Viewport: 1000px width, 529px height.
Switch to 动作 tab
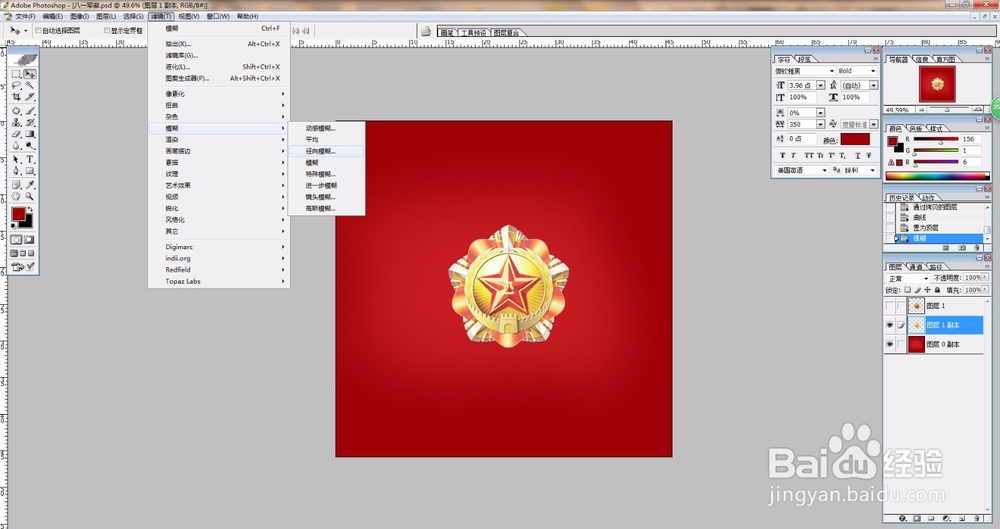pos(928,198)
